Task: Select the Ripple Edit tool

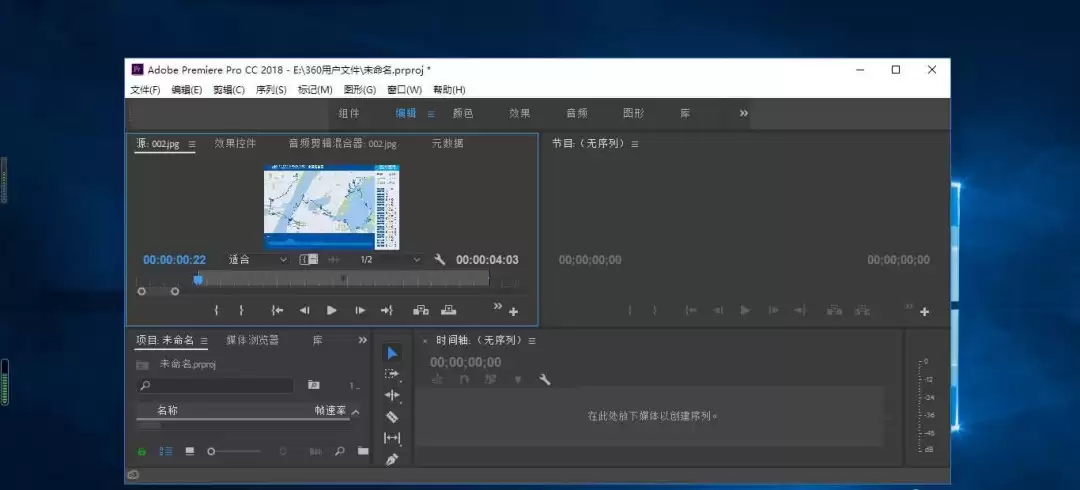Action: (x=392, y=396)
